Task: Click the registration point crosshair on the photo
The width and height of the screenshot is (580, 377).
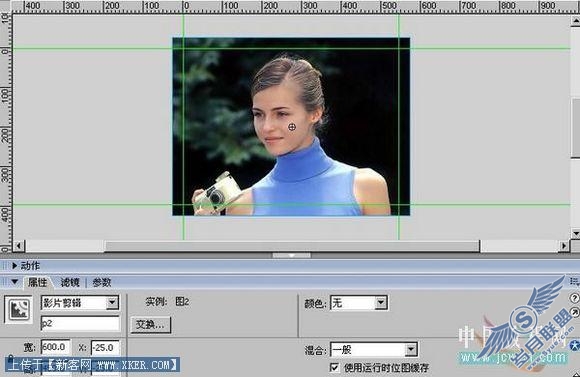Action: click(292, 127)
